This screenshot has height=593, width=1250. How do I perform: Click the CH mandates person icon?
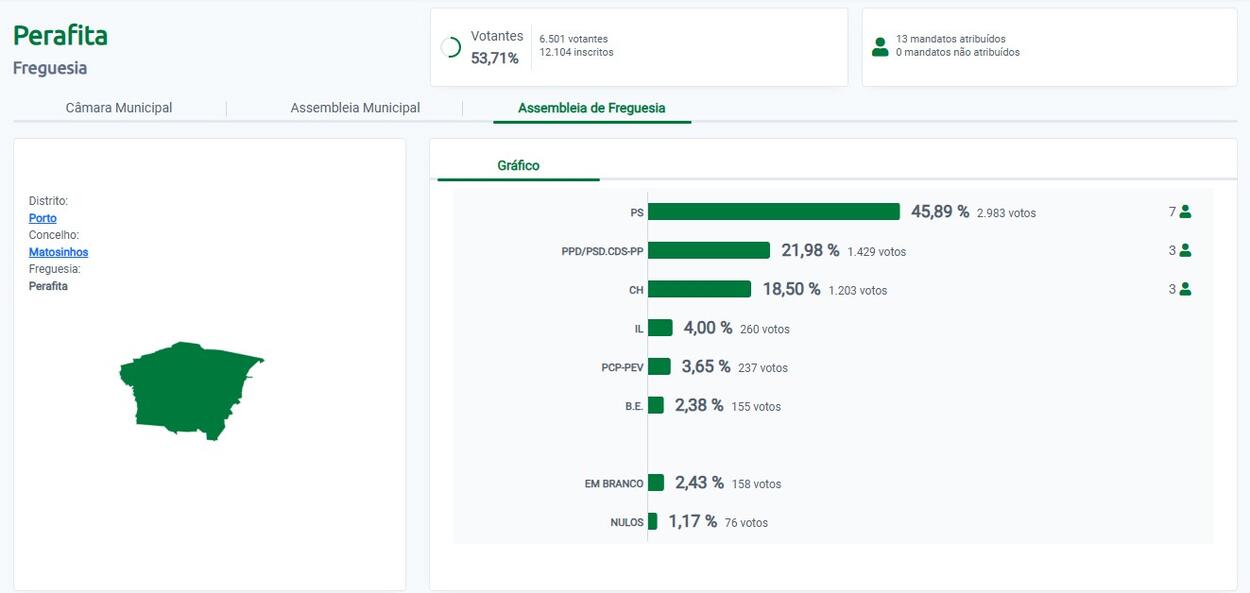[x=1185, y=289]
